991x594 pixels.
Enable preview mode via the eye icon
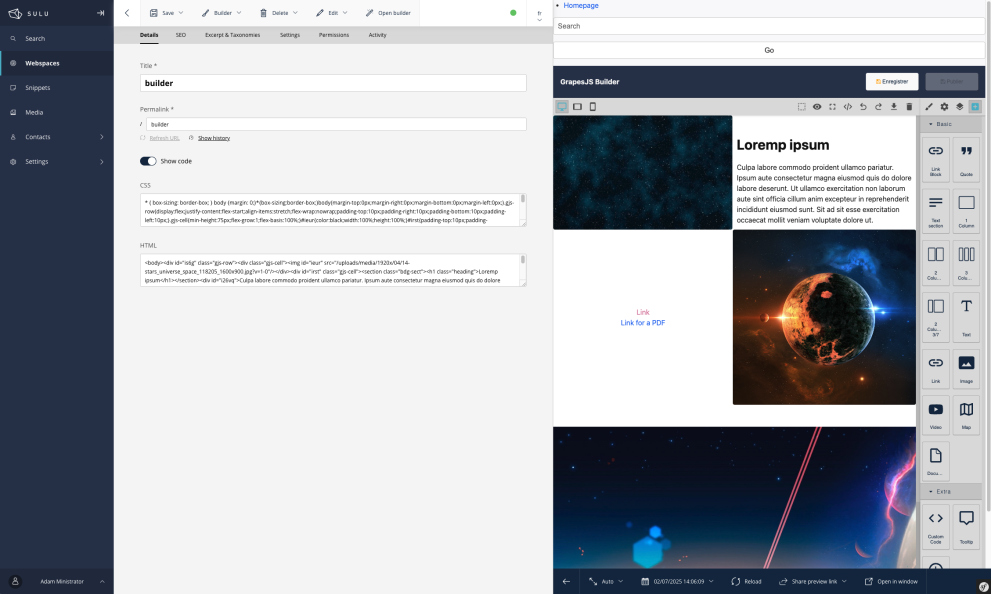click(817, 106)
